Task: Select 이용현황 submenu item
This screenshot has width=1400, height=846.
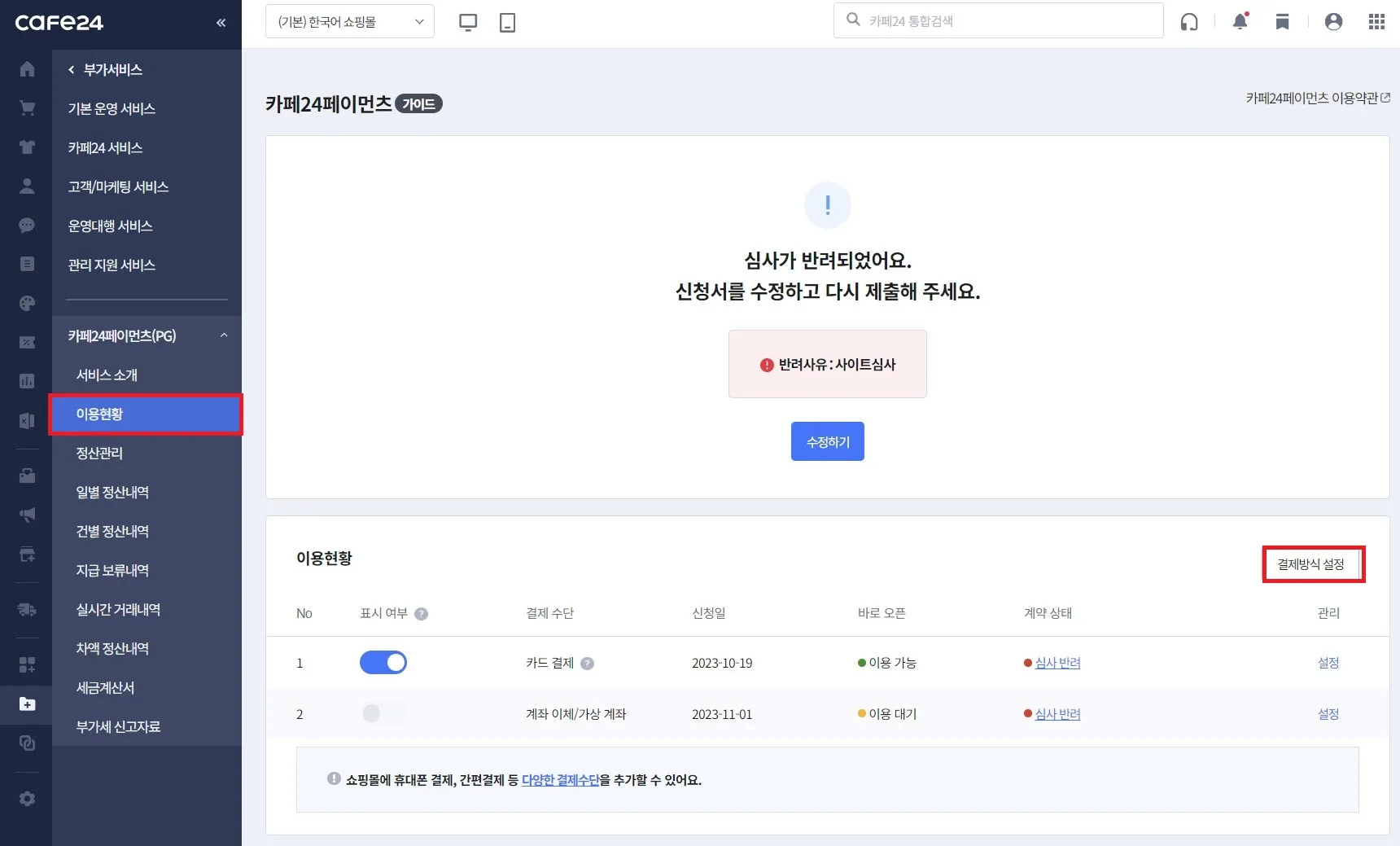Action: (147, 414)
